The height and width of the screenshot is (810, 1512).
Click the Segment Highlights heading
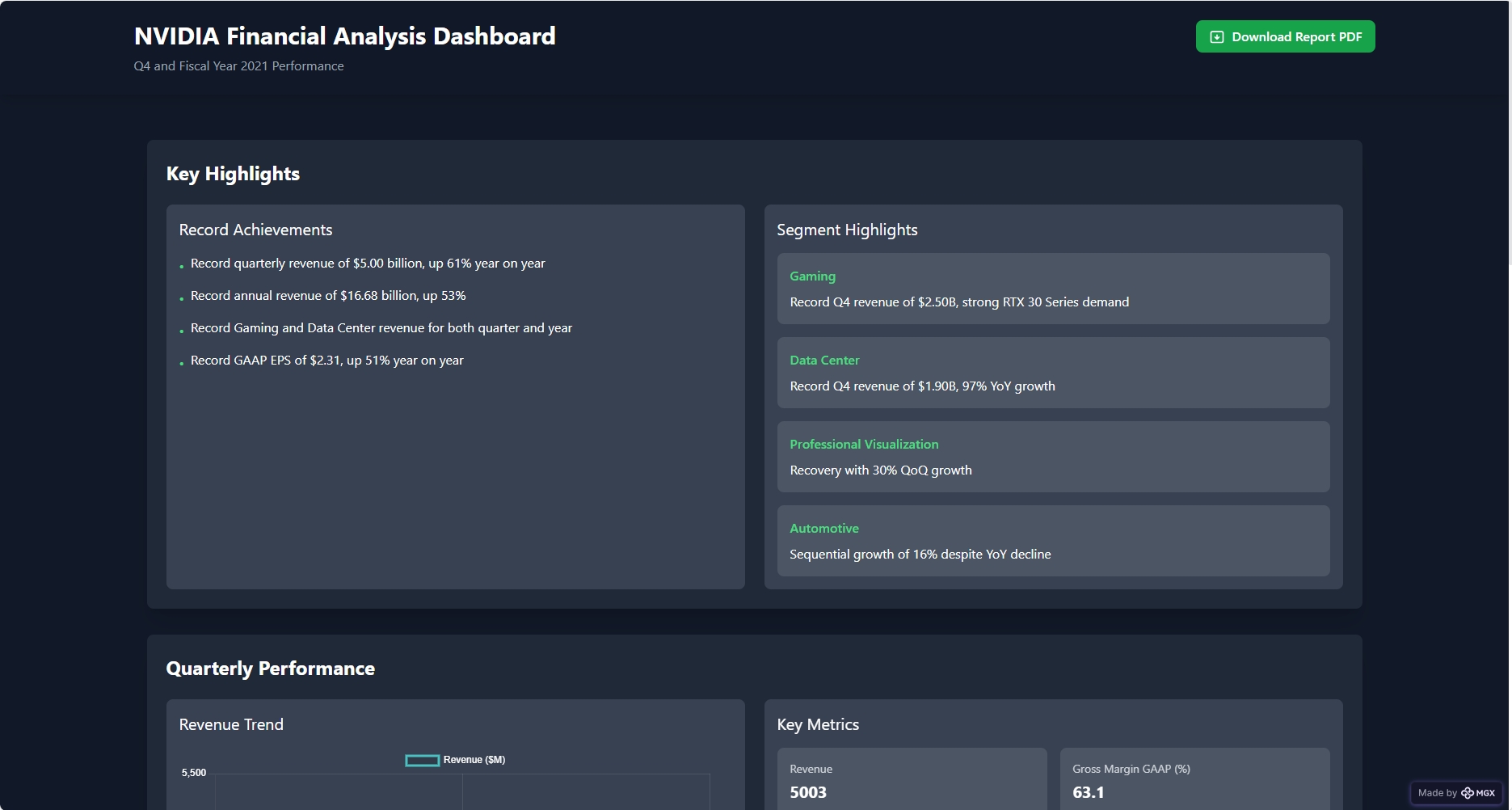[x=847, y=230]
